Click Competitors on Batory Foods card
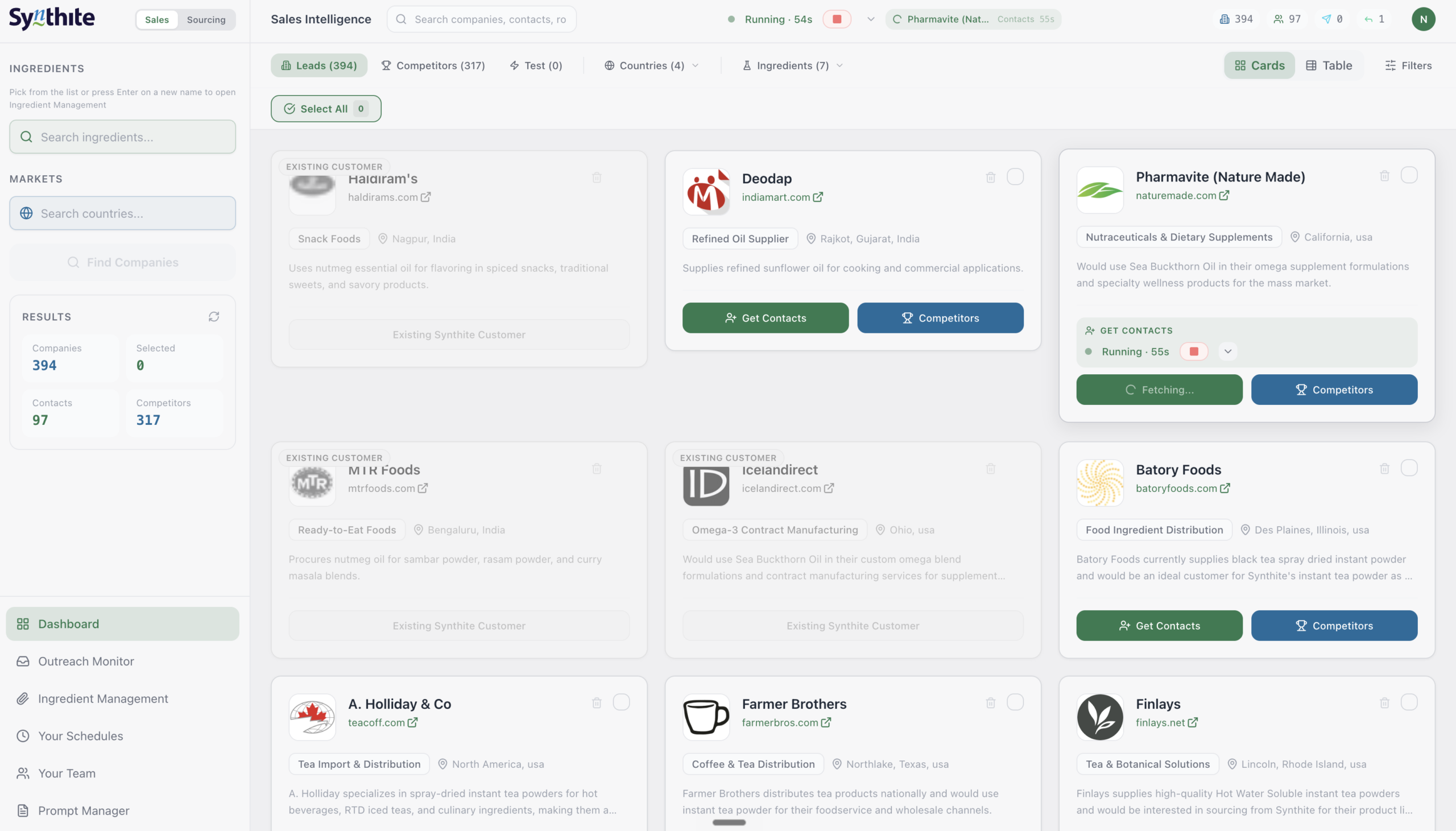 coord(1334,626)
